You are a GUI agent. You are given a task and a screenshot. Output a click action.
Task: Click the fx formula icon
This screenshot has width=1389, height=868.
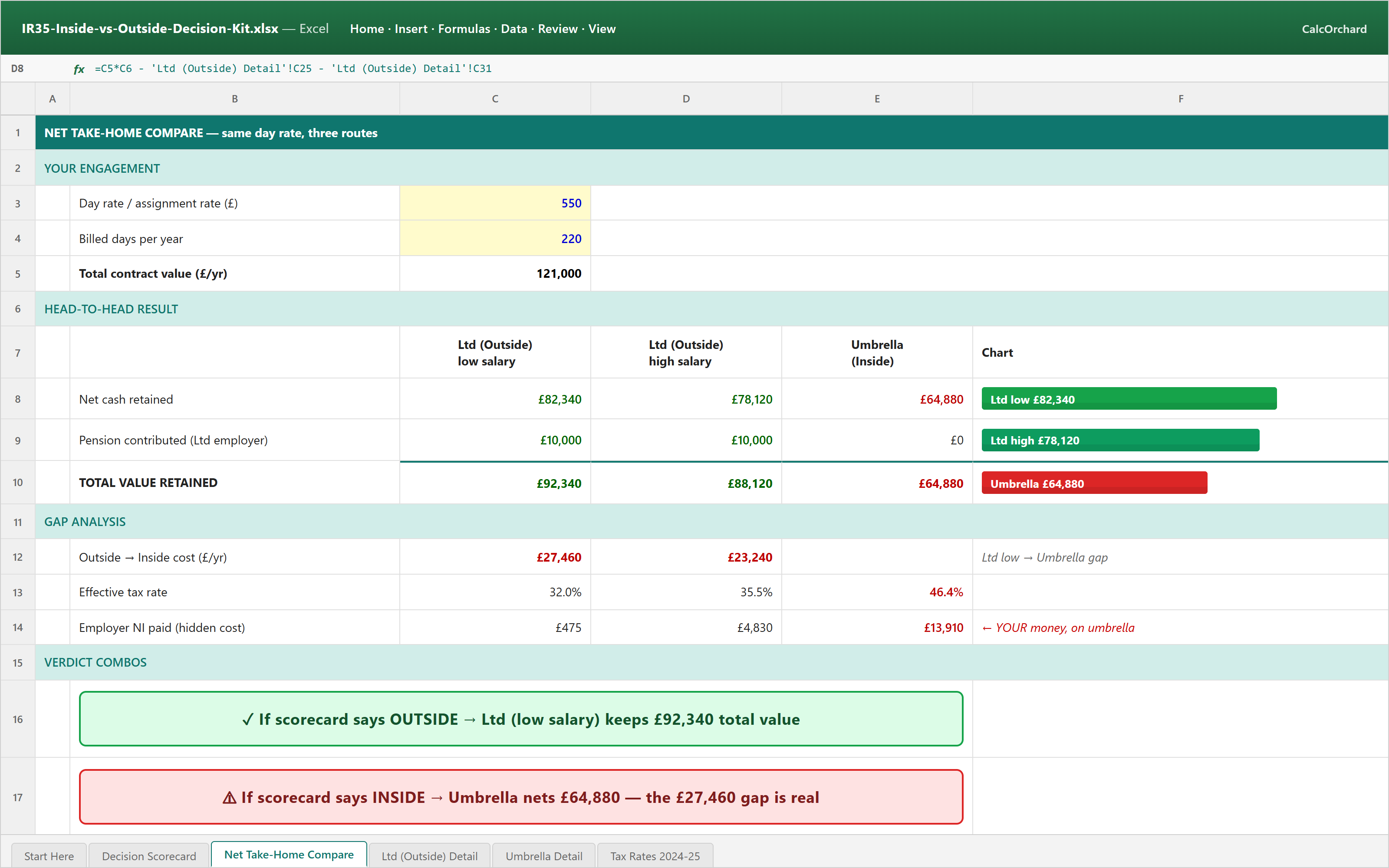tap(79, 69)
